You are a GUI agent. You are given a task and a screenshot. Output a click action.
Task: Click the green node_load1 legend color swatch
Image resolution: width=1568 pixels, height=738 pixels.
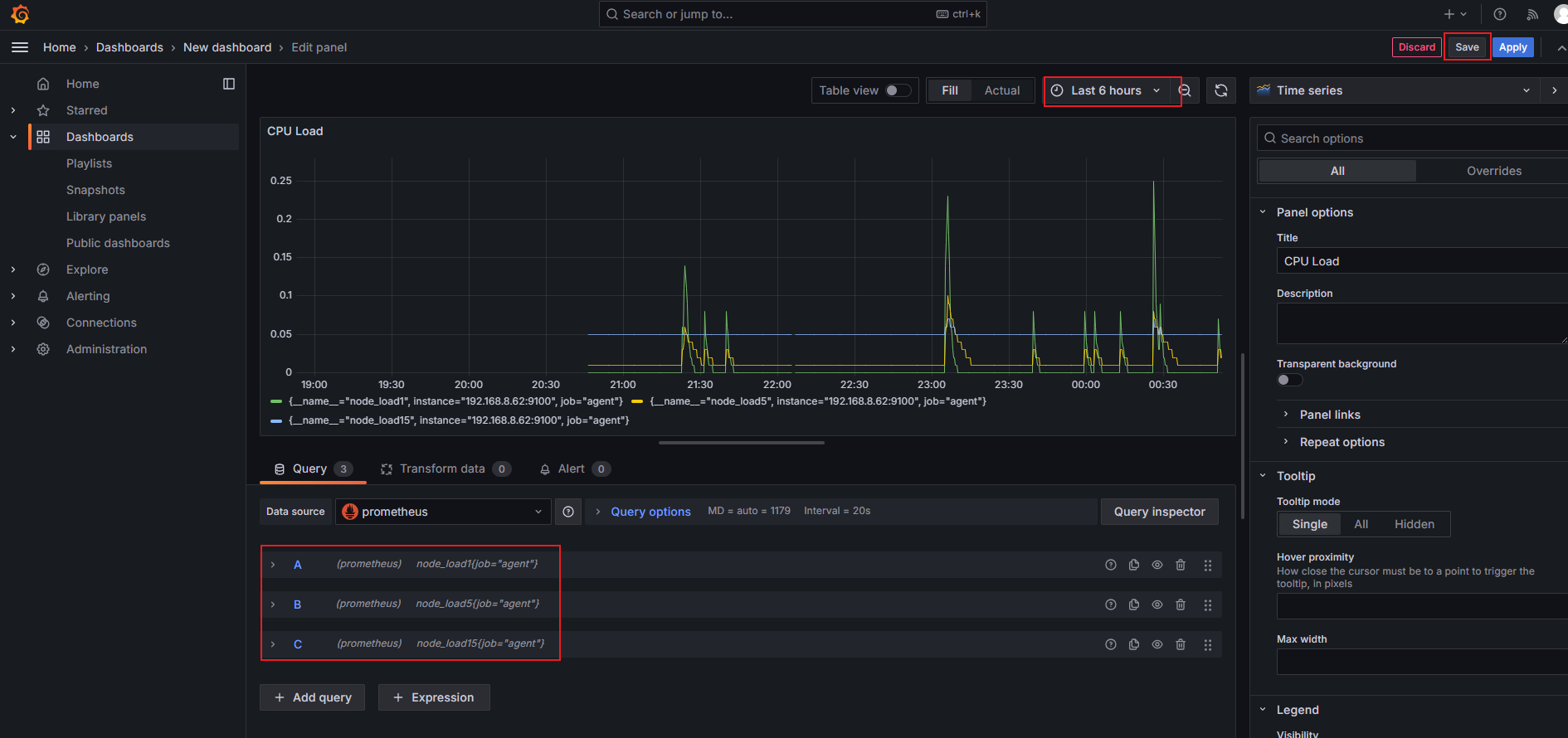[x=276, y=401]
